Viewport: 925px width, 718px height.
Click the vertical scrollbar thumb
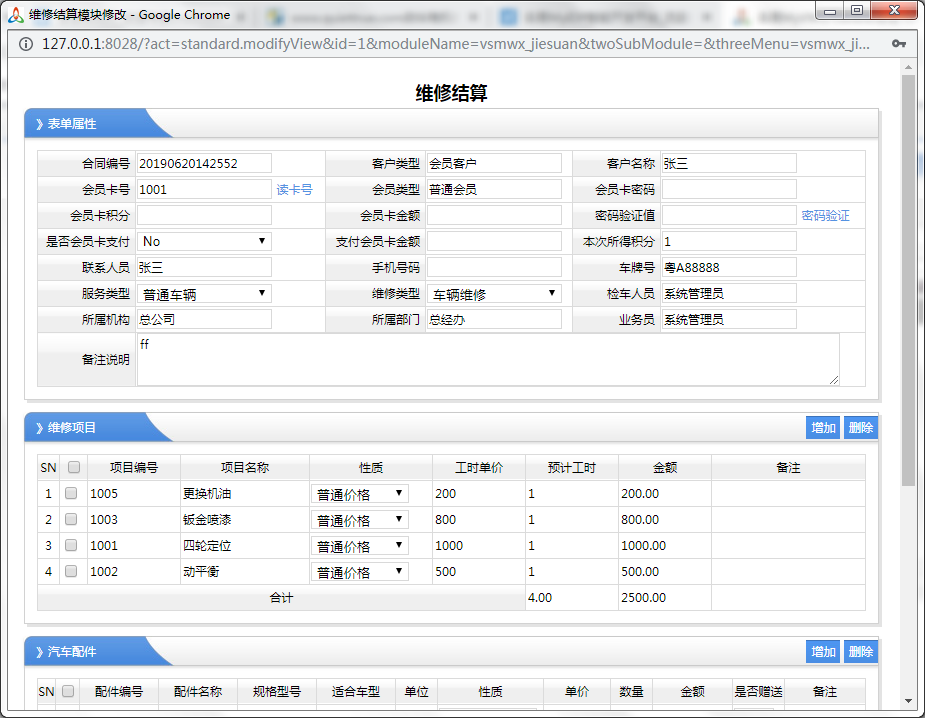point(908,280)
